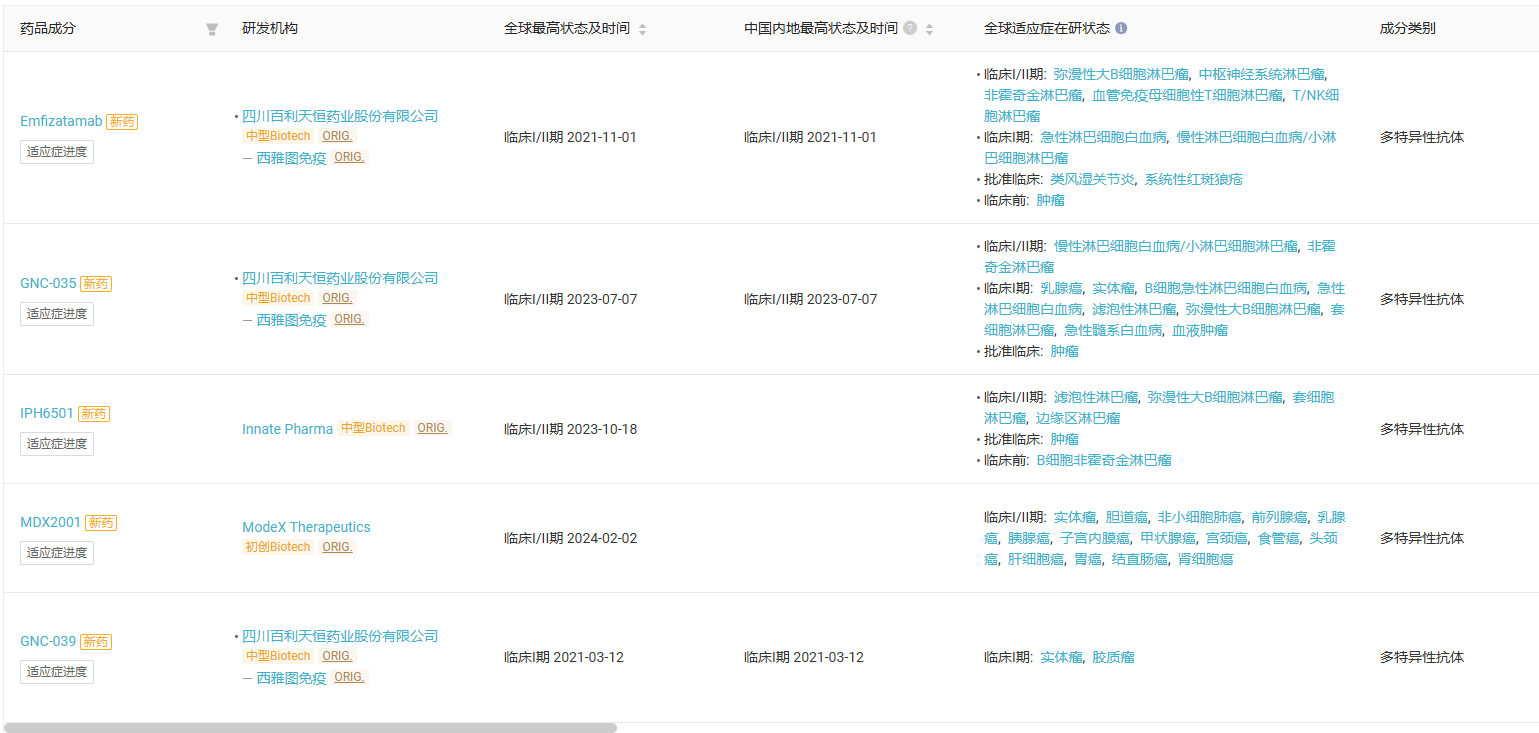The height and width of the screenshot is (733, 1539).
Task: Open 实体瘤 link in GNC-039 row
Action: coord(1061,657)
